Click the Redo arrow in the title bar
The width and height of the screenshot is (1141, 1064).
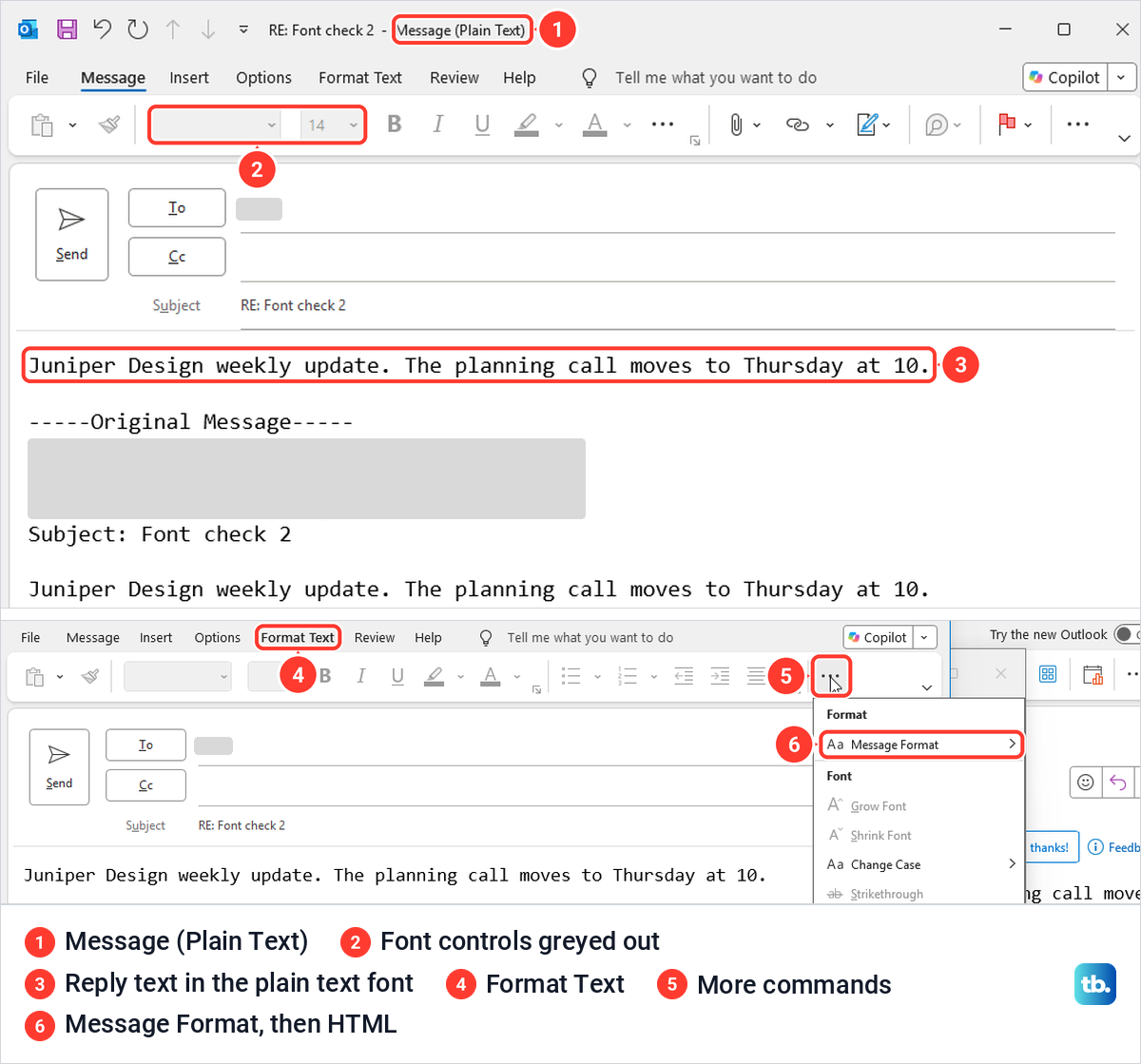[x=138, y=29]
